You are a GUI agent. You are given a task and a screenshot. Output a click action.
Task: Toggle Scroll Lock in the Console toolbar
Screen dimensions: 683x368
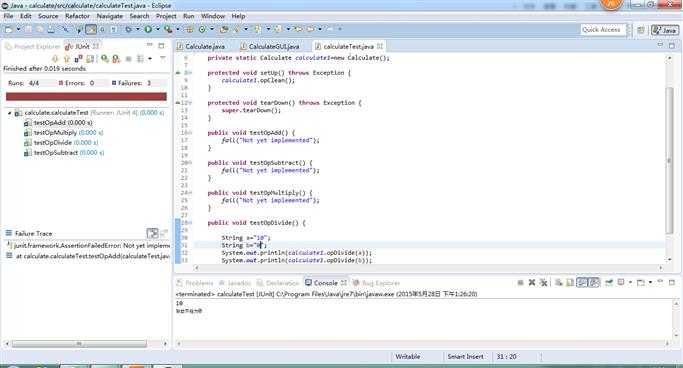pos(570,283)
